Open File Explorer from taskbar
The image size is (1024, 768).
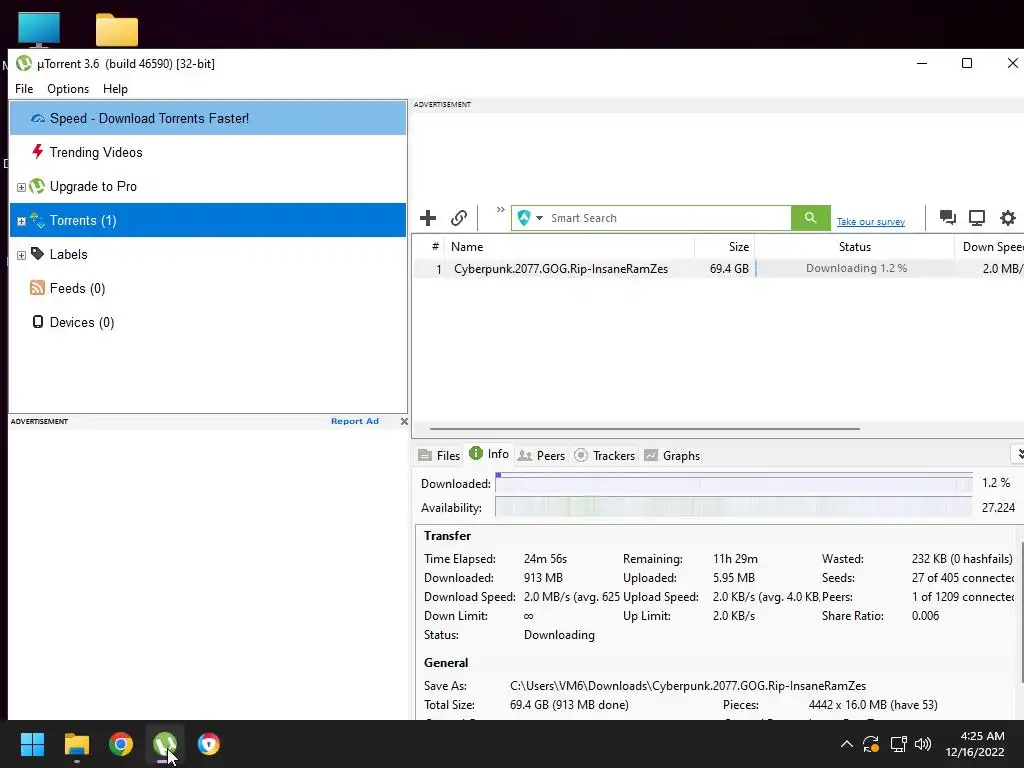[x=76, y=744]
